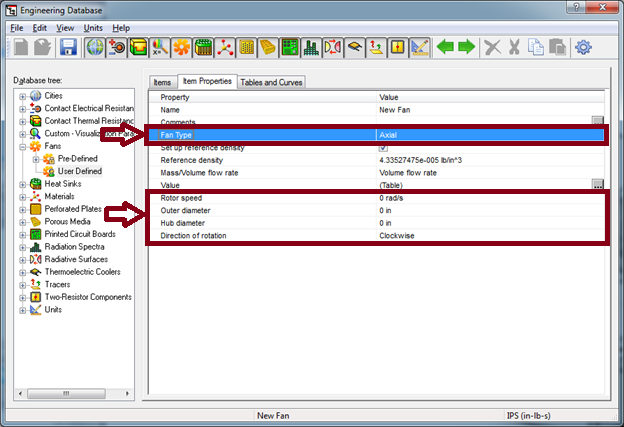624x427 pixels.
Task: Click the Fans toolbar icon
Action: click(x=181, y=47)
